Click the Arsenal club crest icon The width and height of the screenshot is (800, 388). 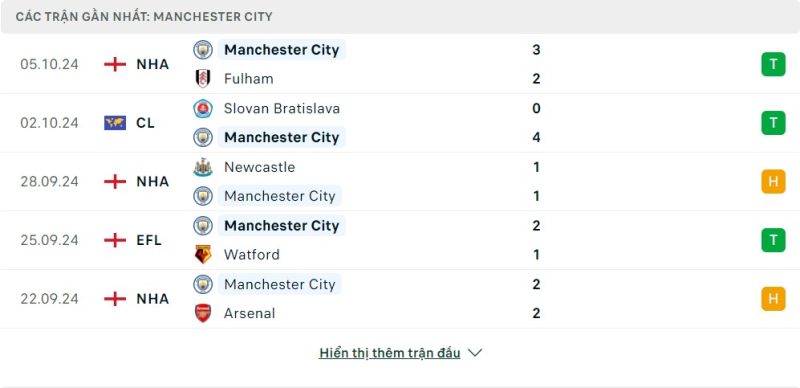pyautogui.click(x=203, y=313)
